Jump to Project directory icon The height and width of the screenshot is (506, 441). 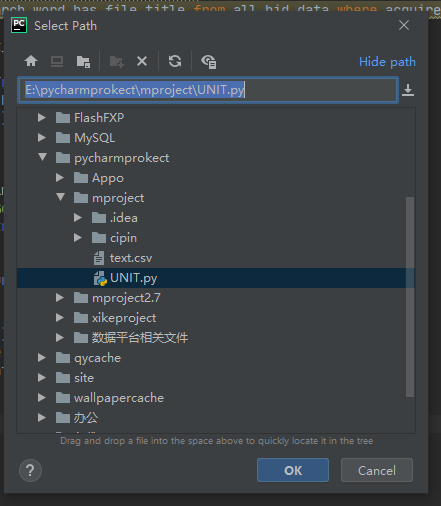[x=83, y=62]
